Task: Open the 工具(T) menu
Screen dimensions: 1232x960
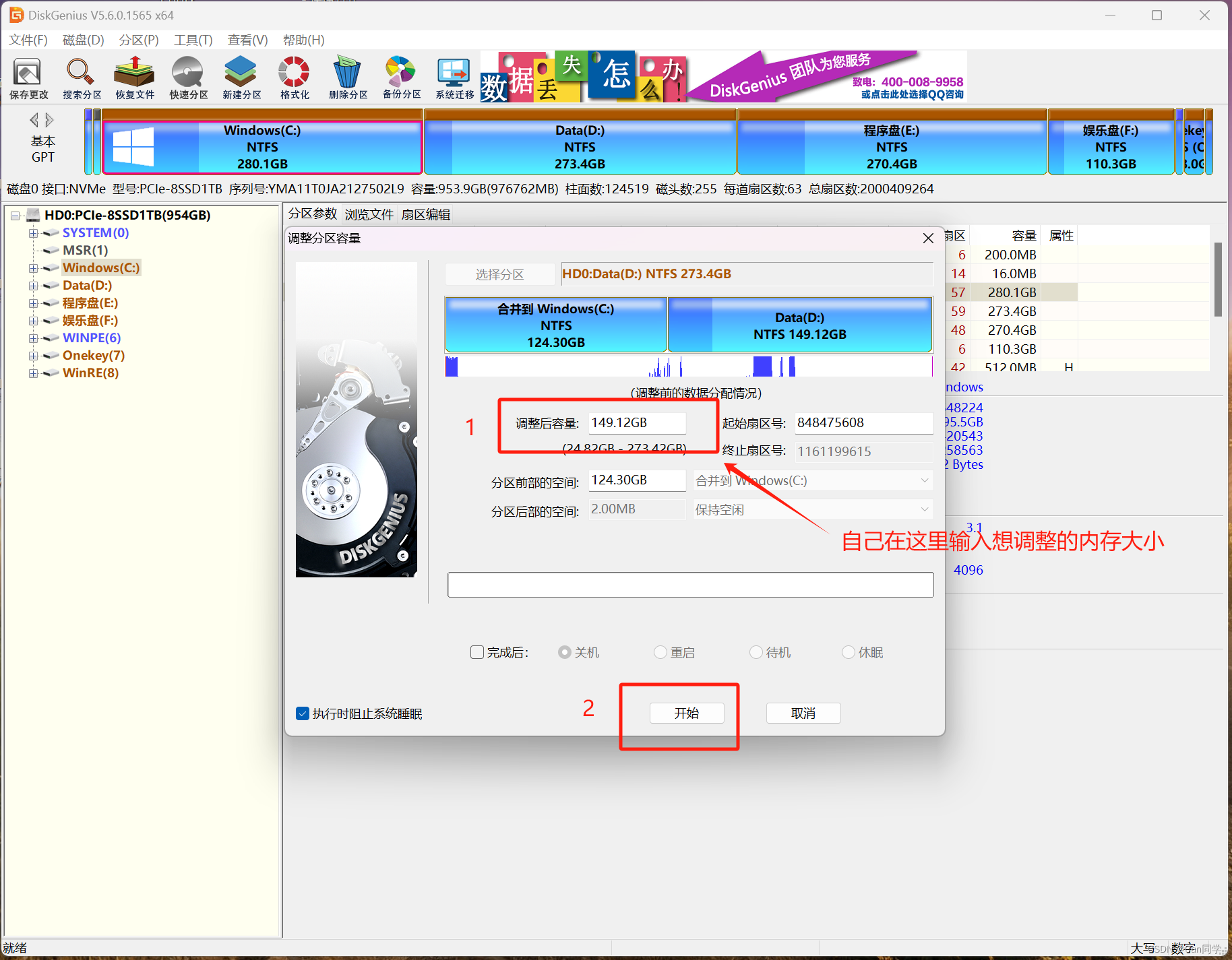Action: pyautogui.click(x=193, y=40)
